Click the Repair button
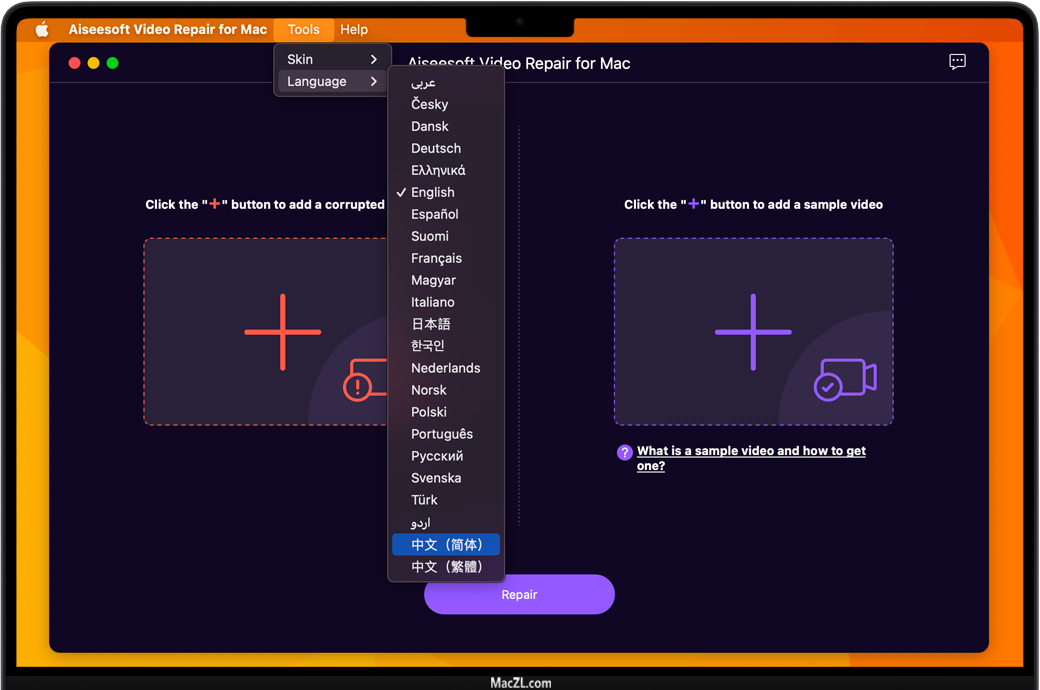 point(519,594)
